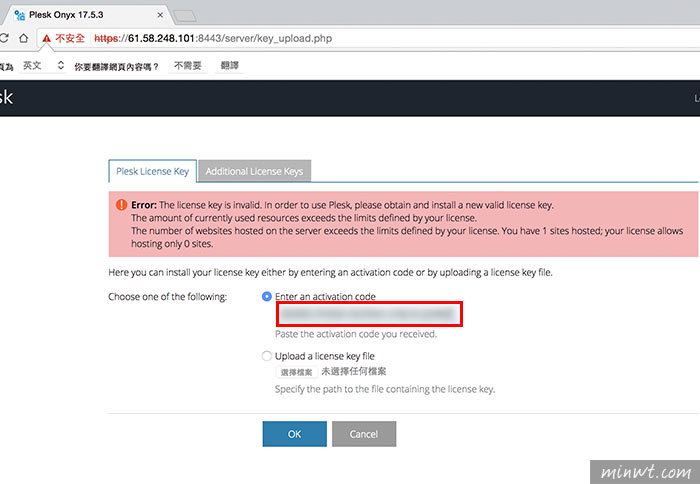Viewport: 700px width, 484px height.
Task: Click the Plesk logo in header
Action: pyautogui.click(x=6, y=97)
